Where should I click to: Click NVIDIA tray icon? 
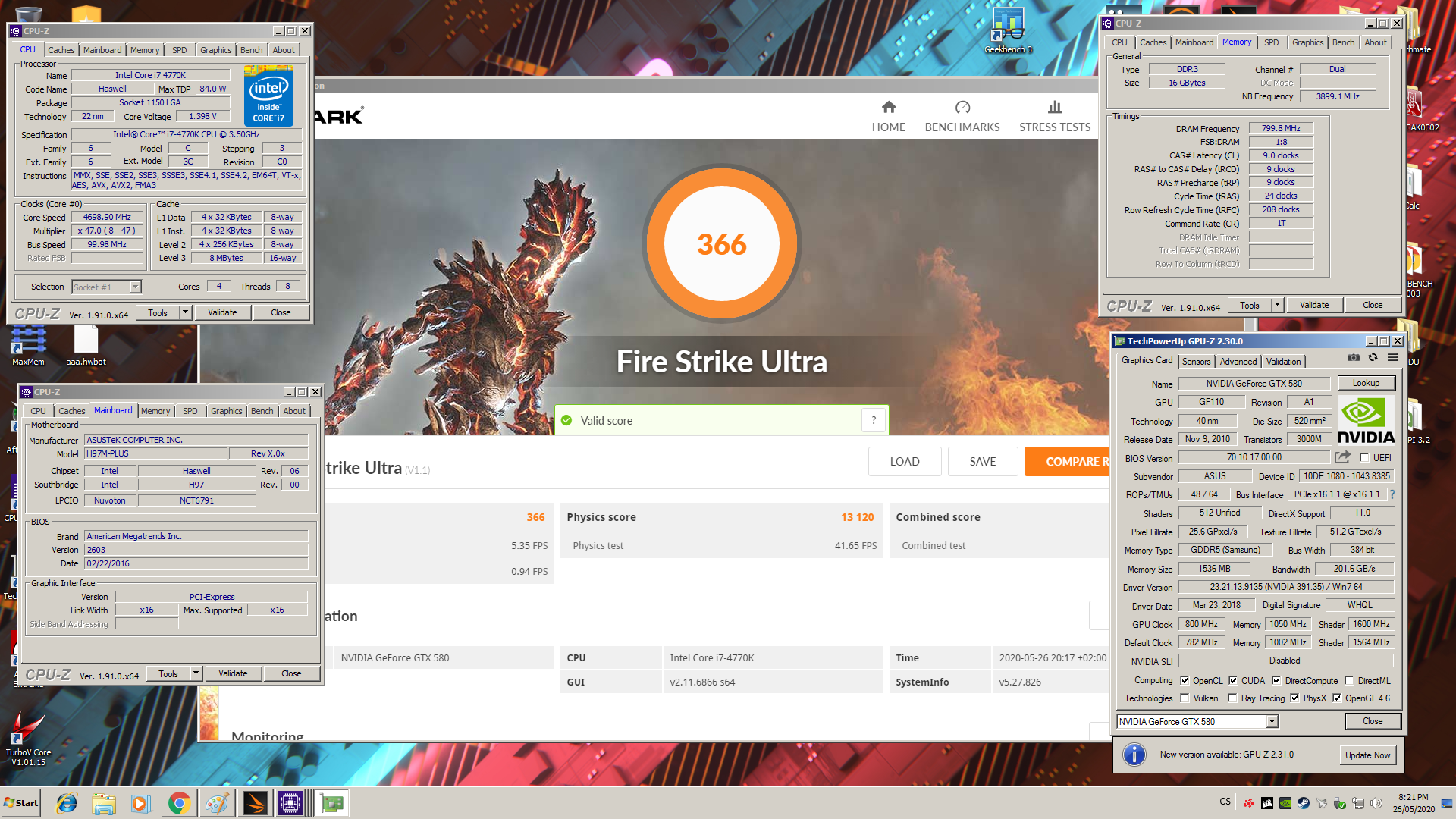tap(1285, 803)
